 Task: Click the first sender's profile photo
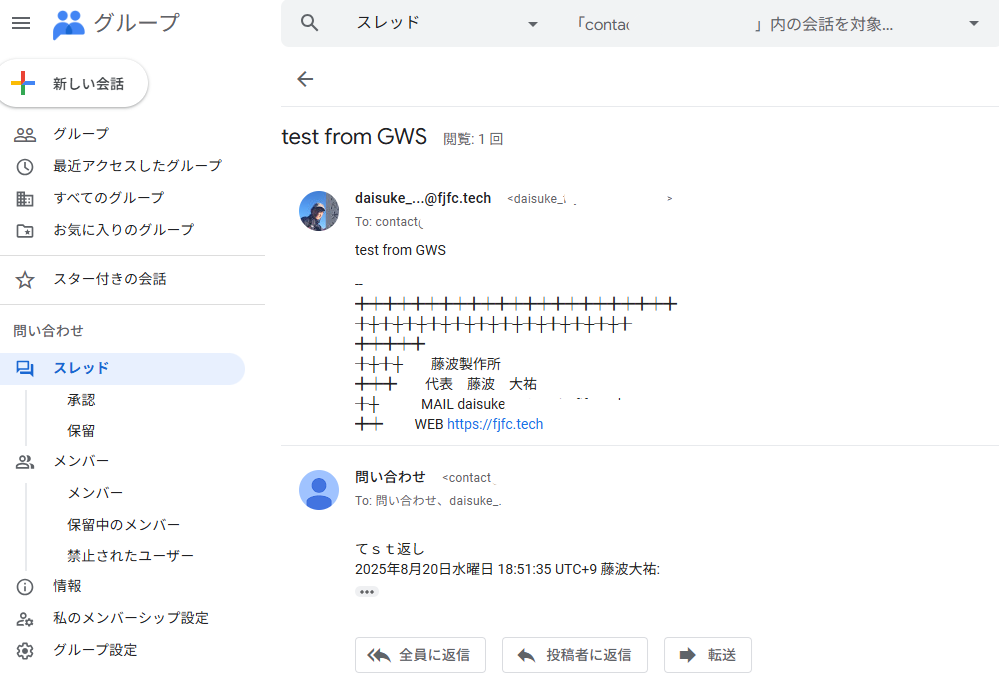click(x=319, y=211)
